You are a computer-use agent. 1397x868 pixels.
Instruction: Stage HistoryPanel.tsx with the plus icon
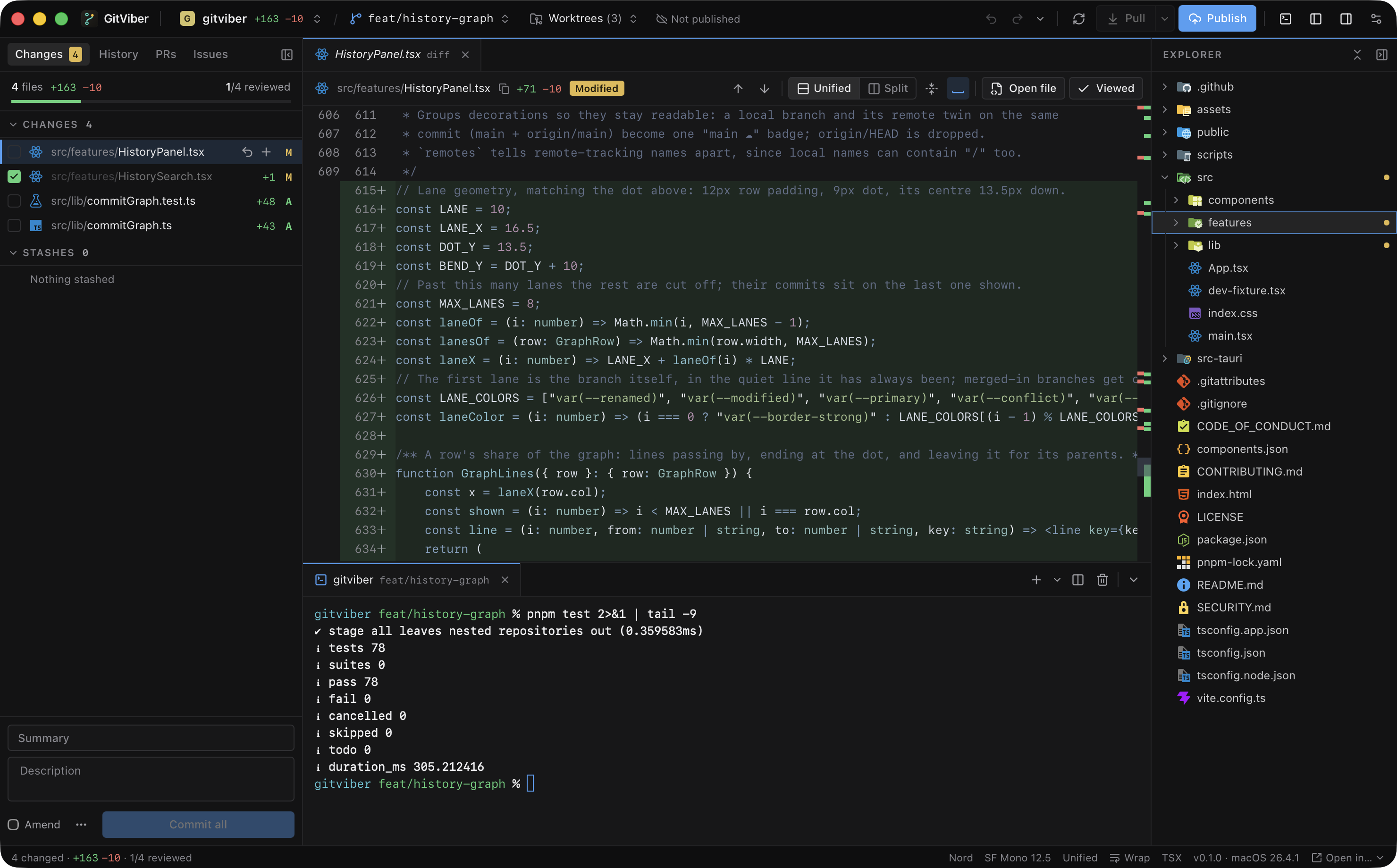[267, 152]
